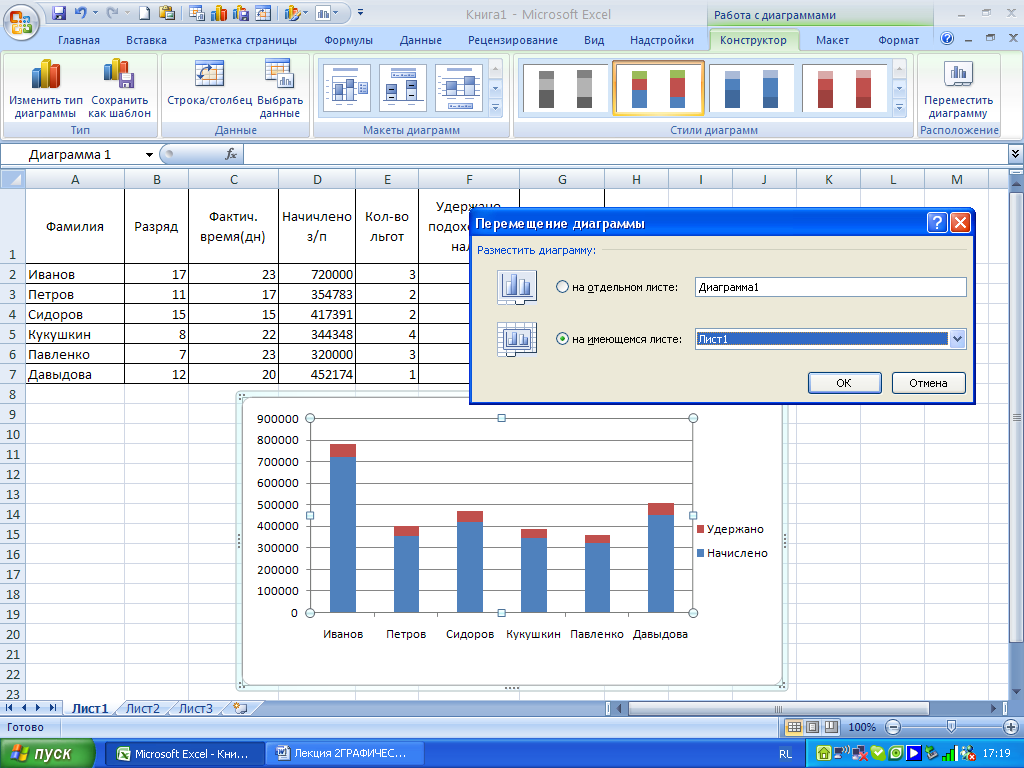Screen dimensions: 1024x768
Task: Click the Undo arrow icon
Action: tap(81, 14)
